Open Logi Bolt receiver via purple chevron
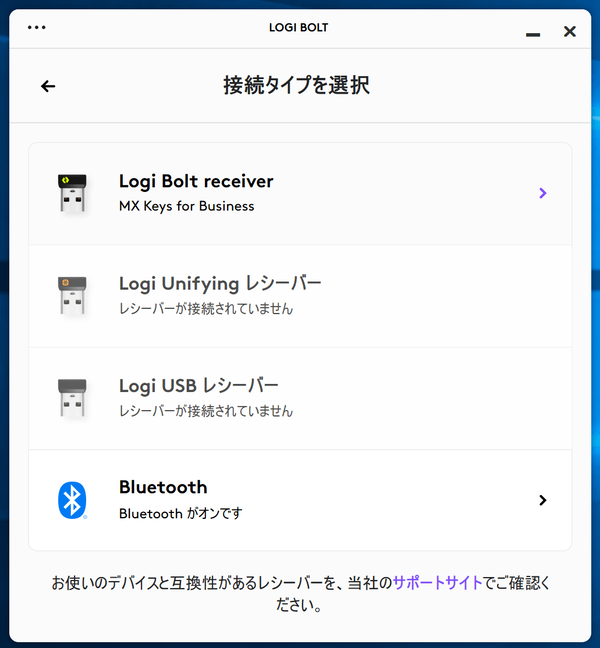 pos(543,193)
